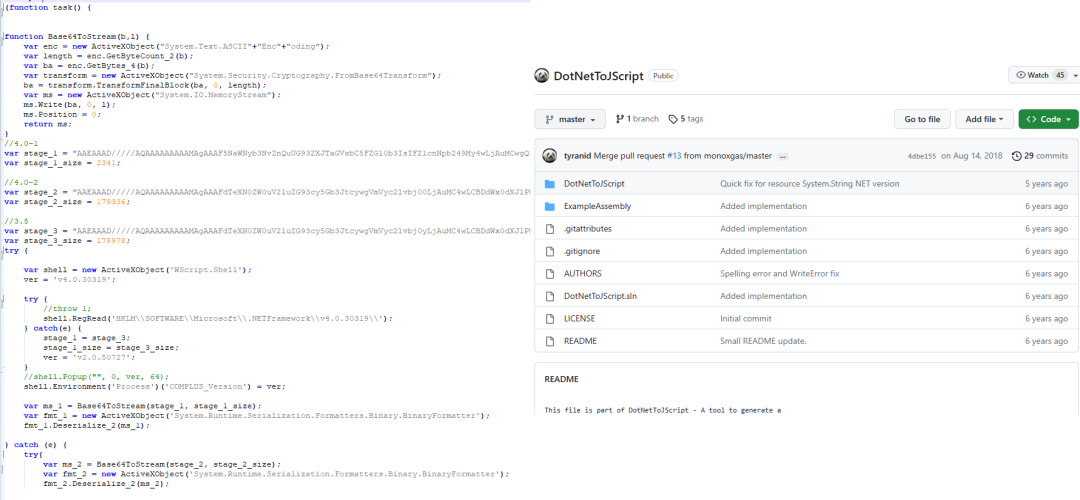Open the .gitattributes file
Viewport: 1080px width, 500px height.
point(587,229)
